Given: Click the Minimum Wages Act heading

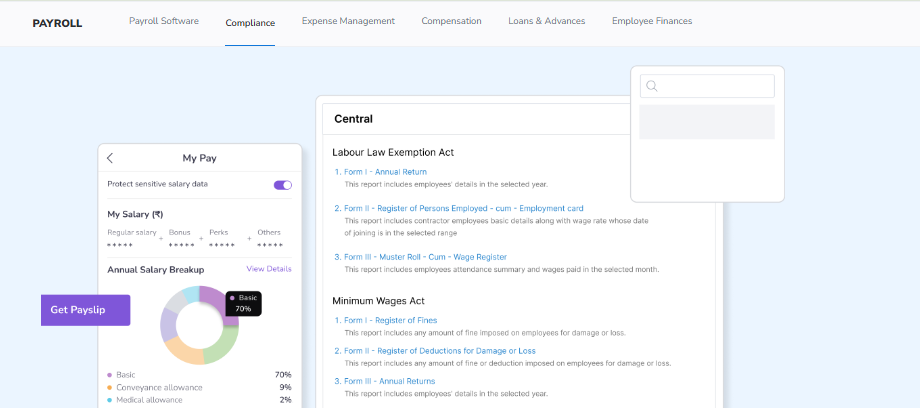Looking at the screenshot, I should tap(378, 301).
